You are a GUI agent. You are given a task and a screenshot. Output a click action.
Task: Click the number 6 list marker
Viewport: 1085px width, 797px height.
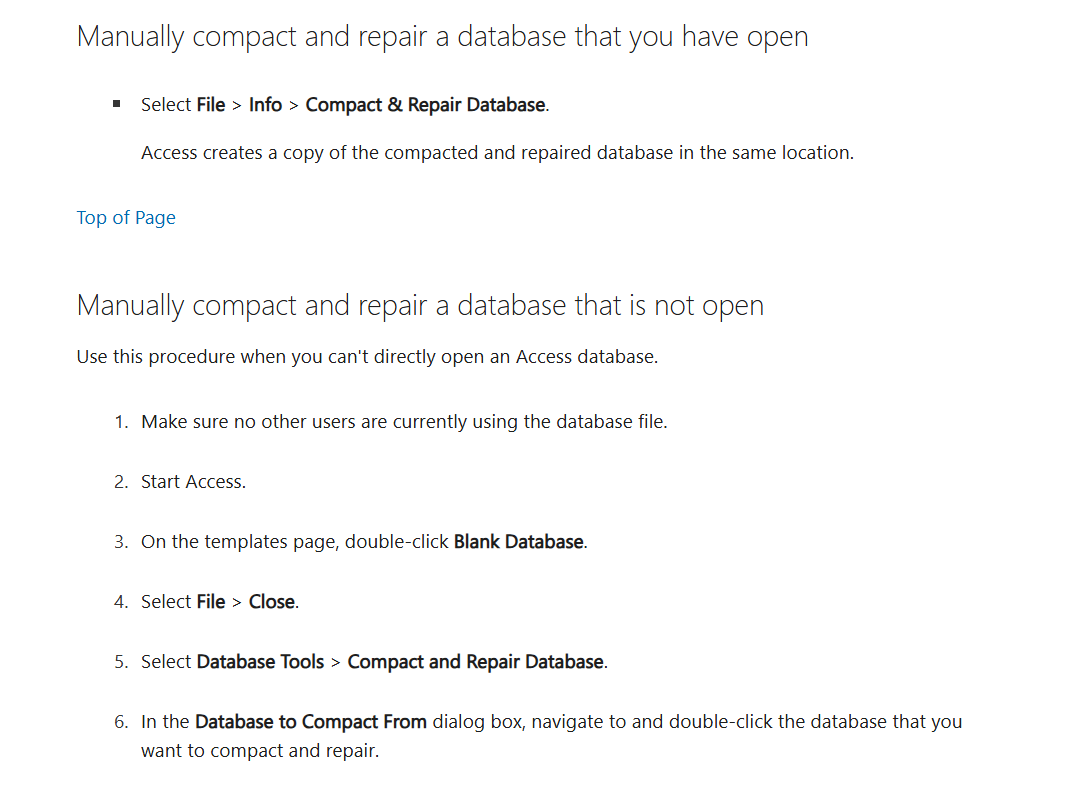(x=120, y=722)
